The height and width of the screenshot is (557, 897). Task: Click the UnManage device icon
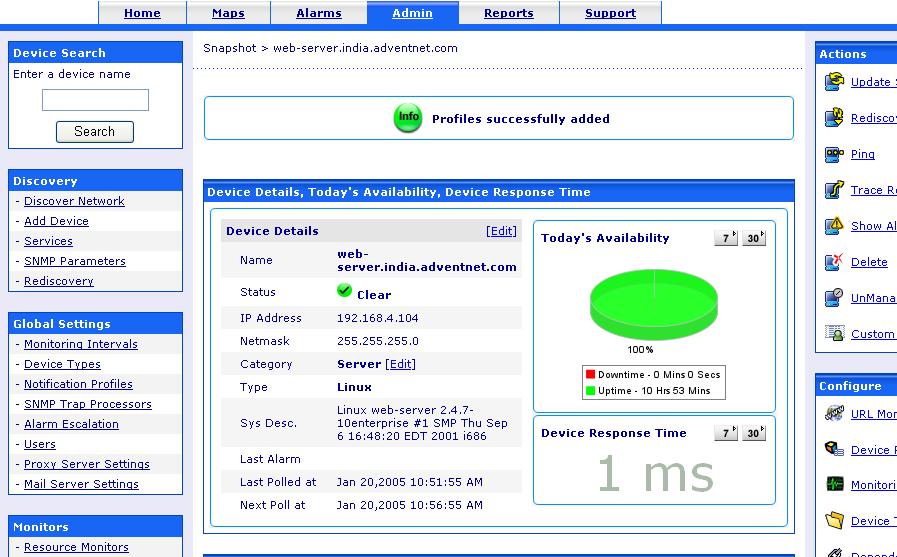tap(834, 297)
